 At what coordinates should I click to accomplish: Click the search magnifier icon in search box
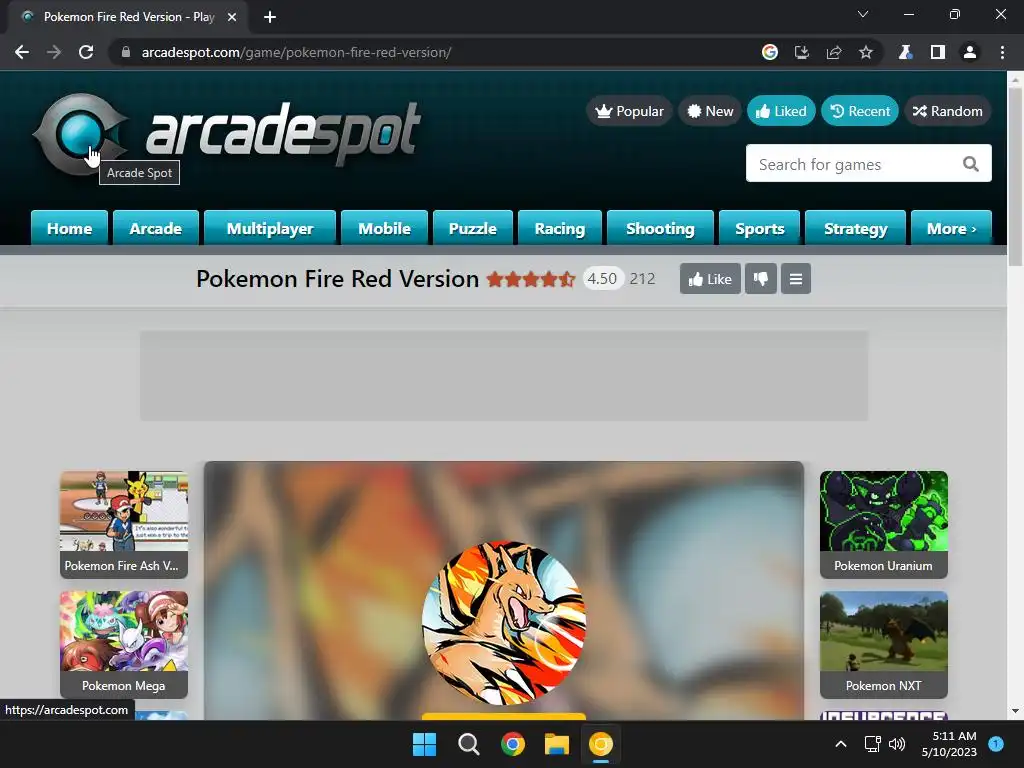point(971,164)
